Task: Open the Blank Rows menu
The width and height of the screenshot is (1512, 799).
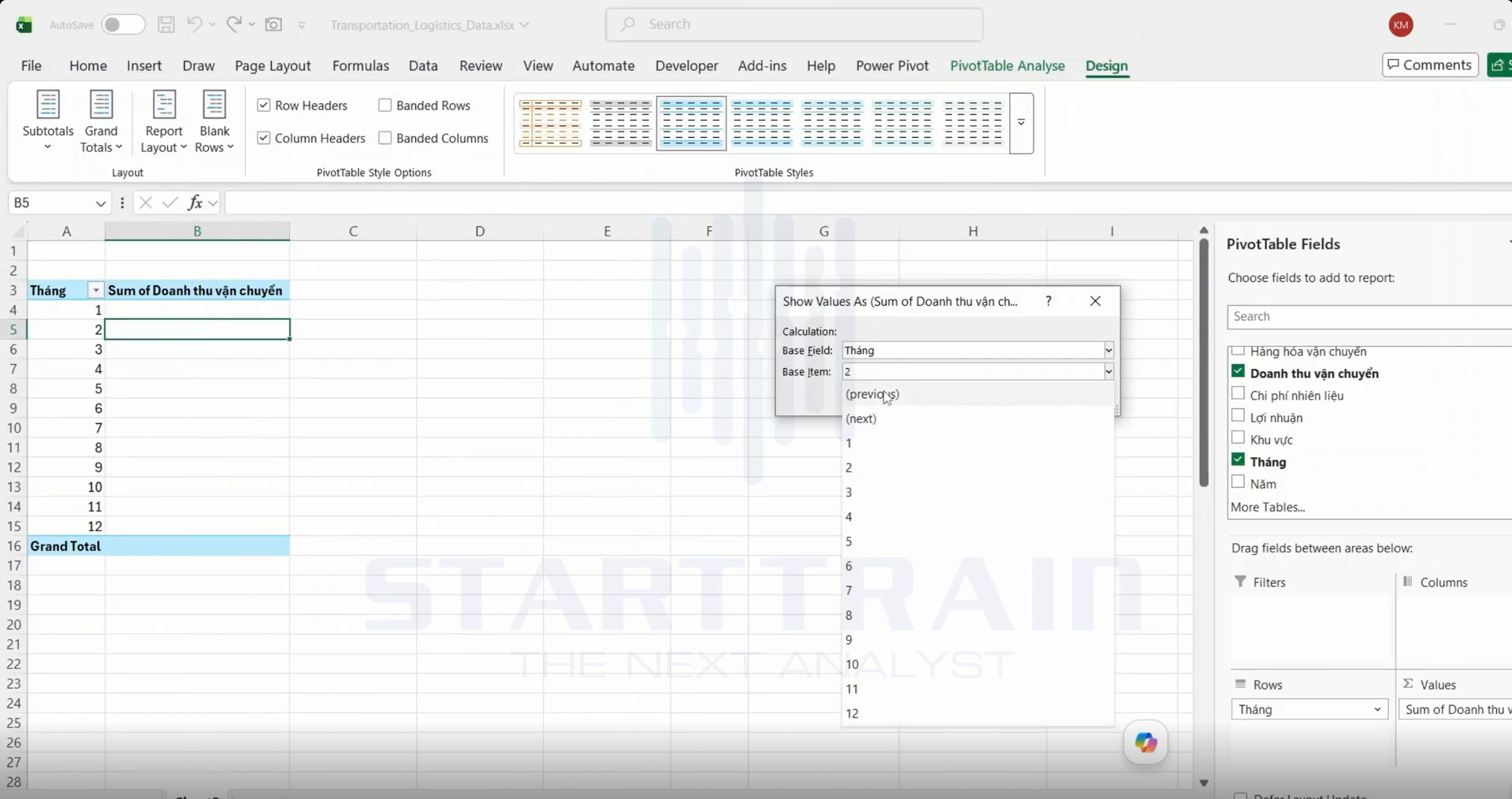Action: pos(214,121)
